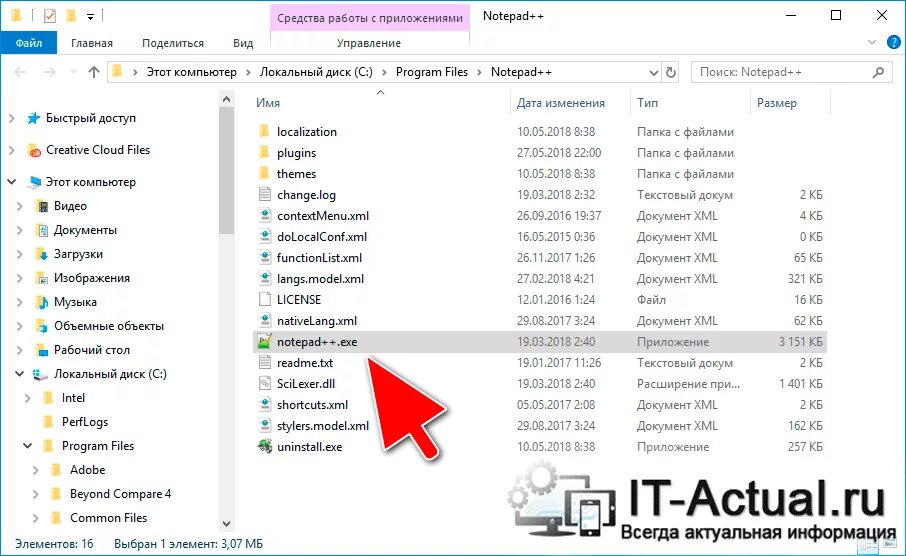Click the uninstall.exe file icon
The image size is (906, 556).
click(265, 447)
